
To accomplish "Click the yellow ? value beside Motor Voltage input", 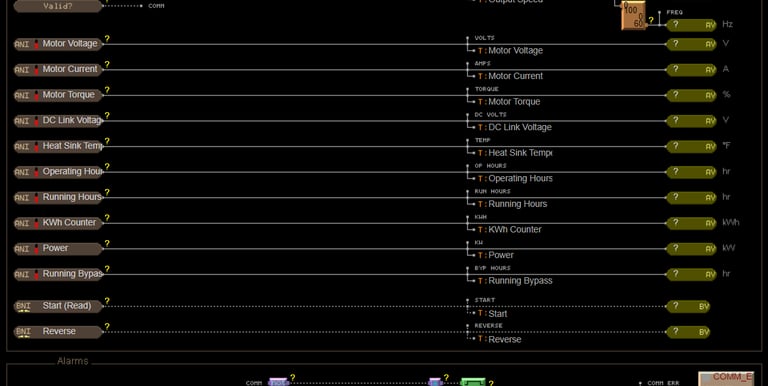I will 107,39.
